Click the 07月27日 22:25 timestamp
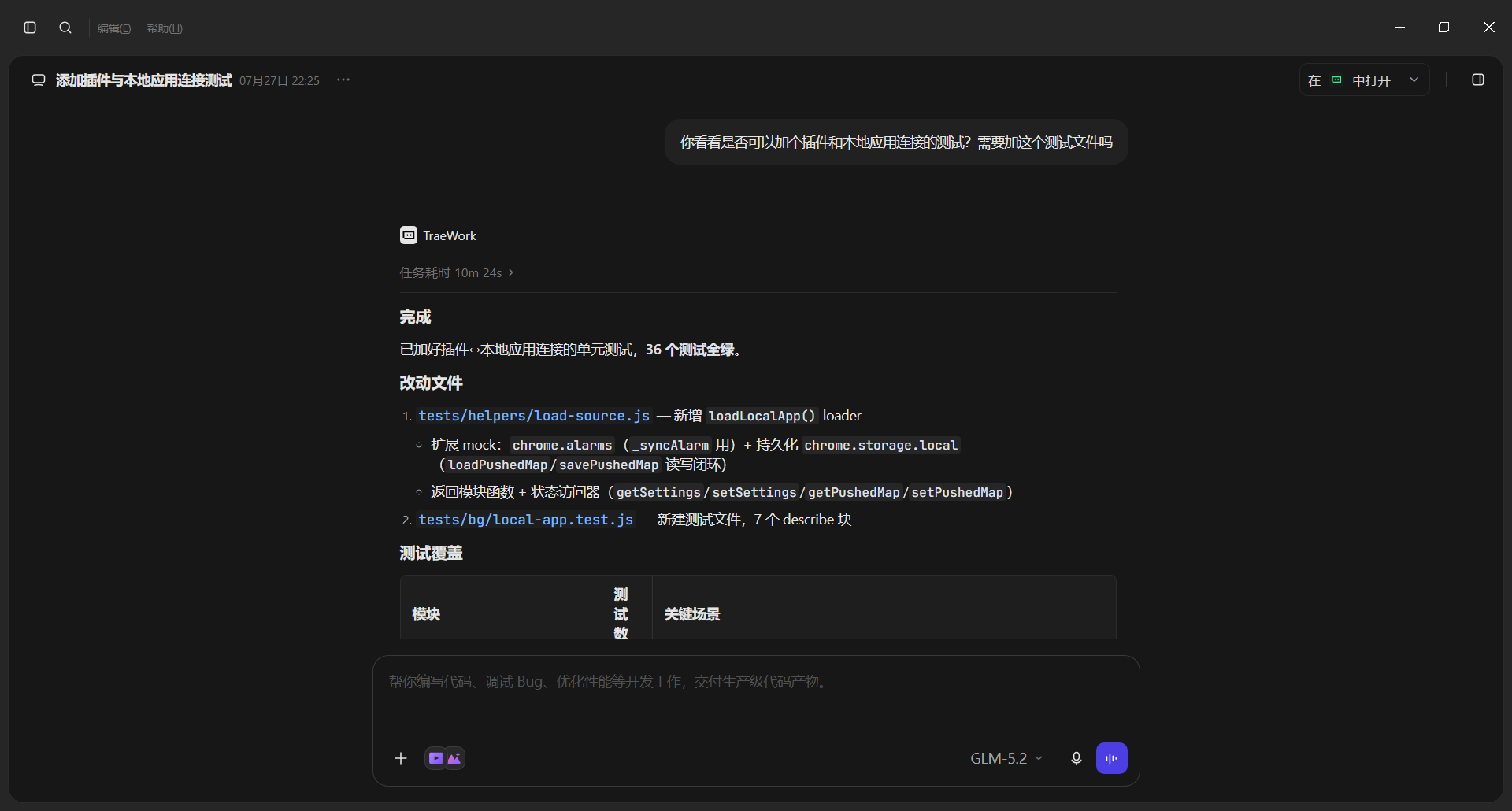This screenshot has height=811, width=1512. pyautogui.click(x=280, y=81)
